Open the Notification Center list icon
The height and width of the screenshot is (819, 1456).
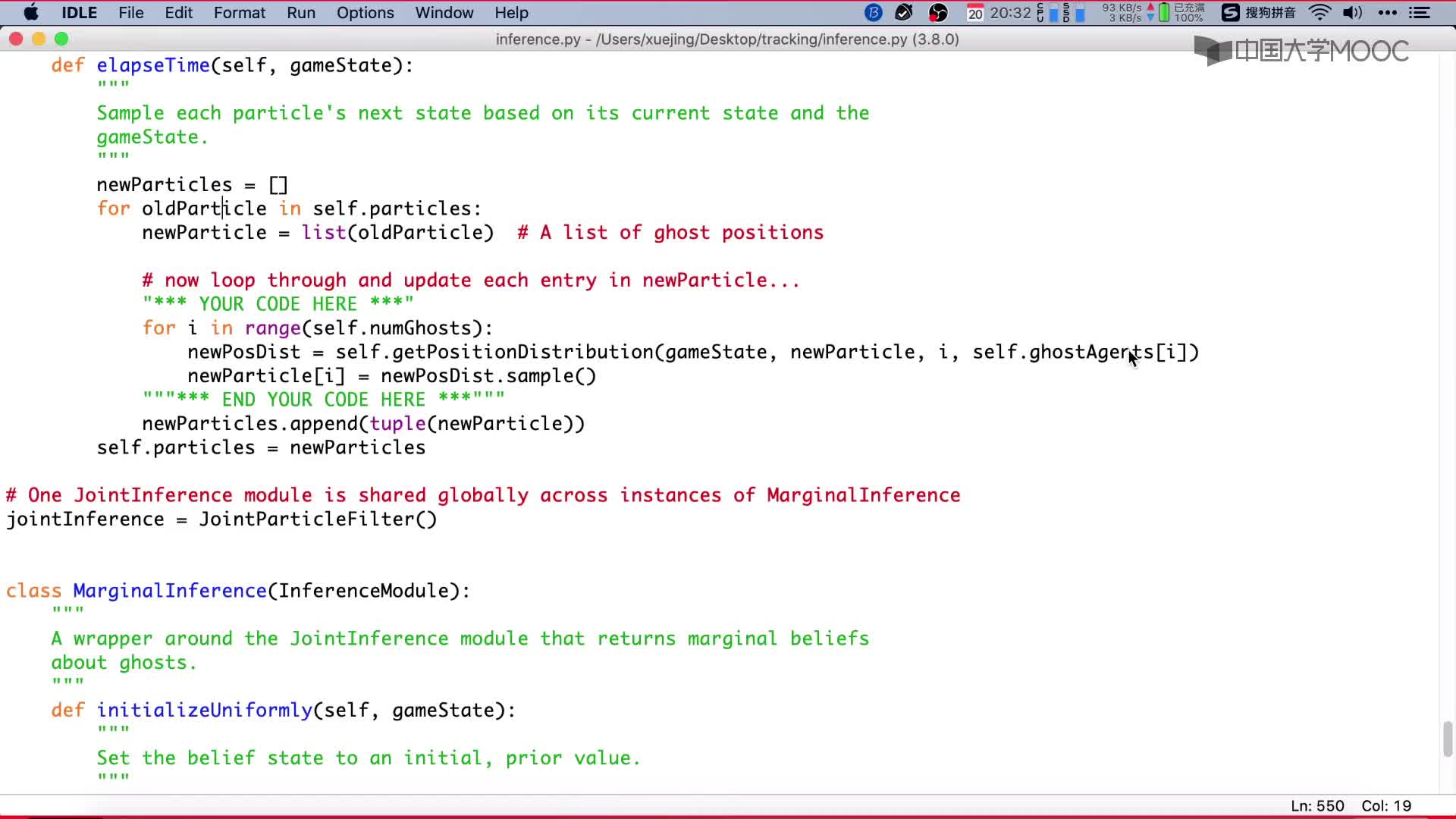[x=1420, y=13]
